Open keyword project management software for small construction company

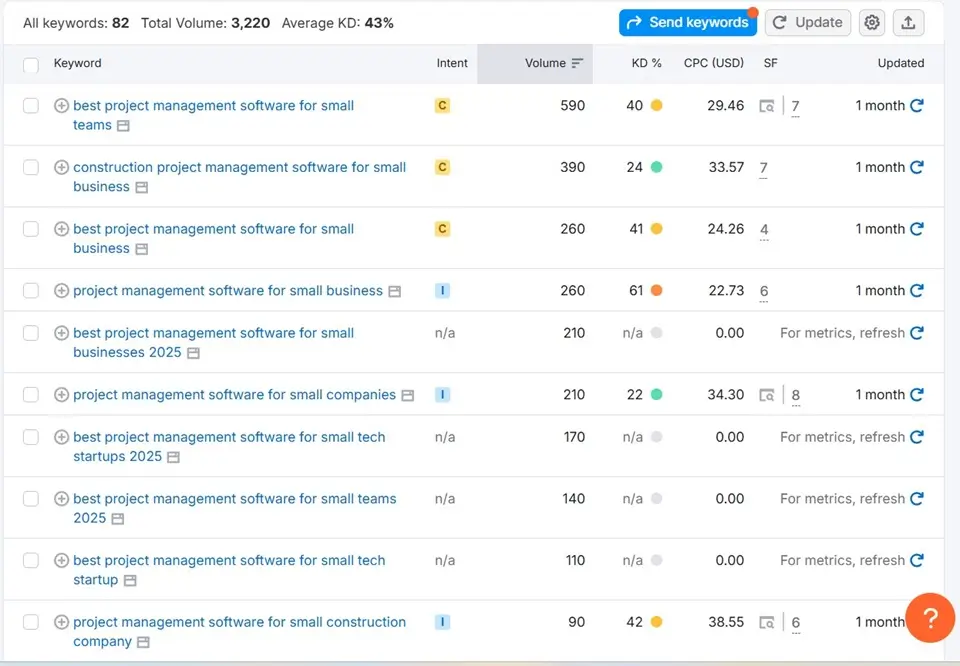pyautogui.click(x=239, y=632)
